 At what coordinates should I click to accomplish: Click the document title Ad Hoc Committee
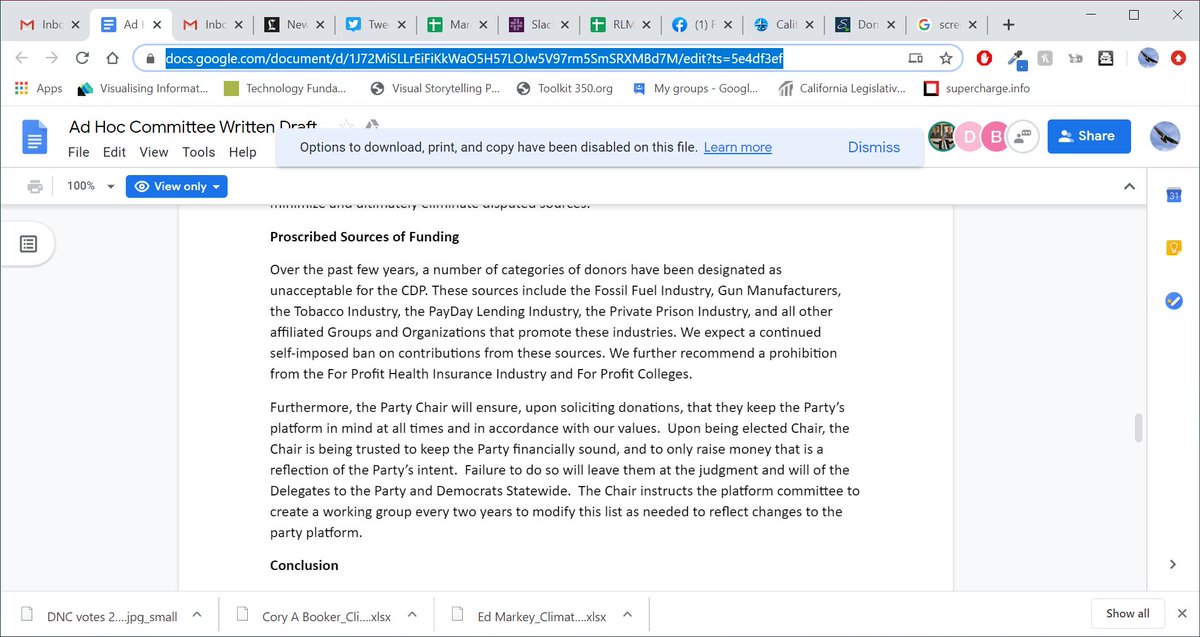coord(193,127)
